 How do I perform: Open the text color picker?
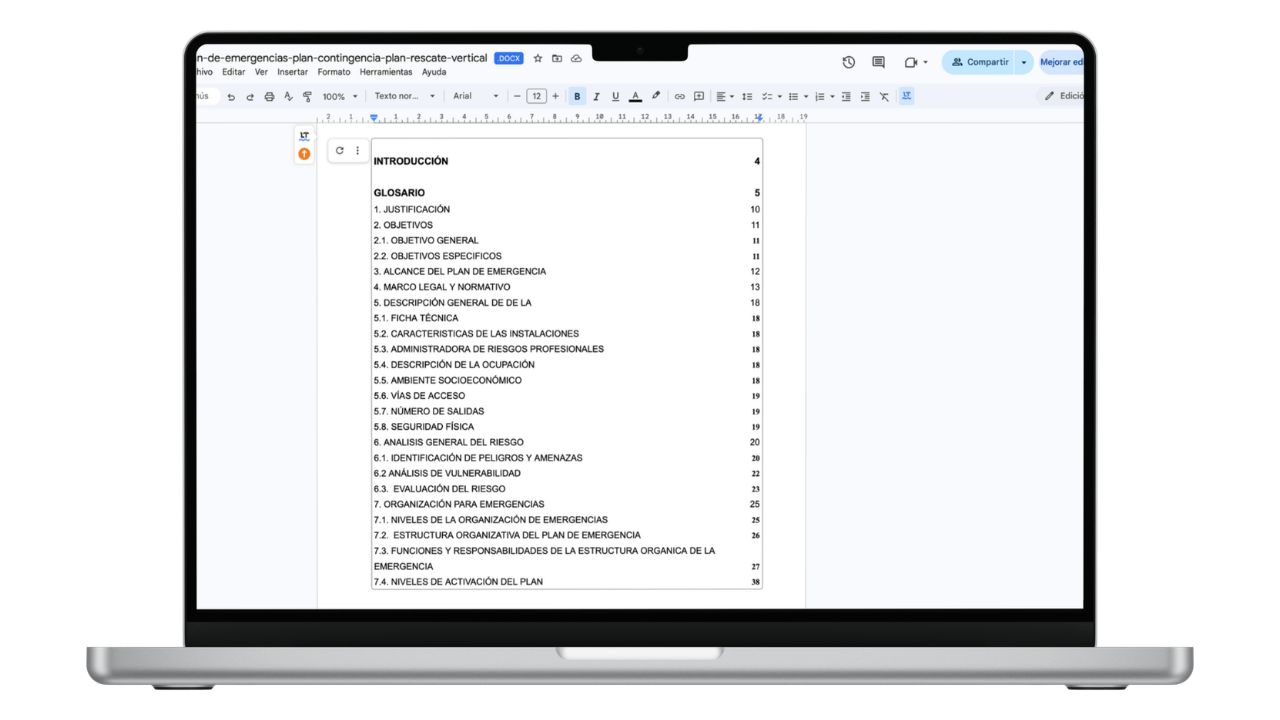635,97
